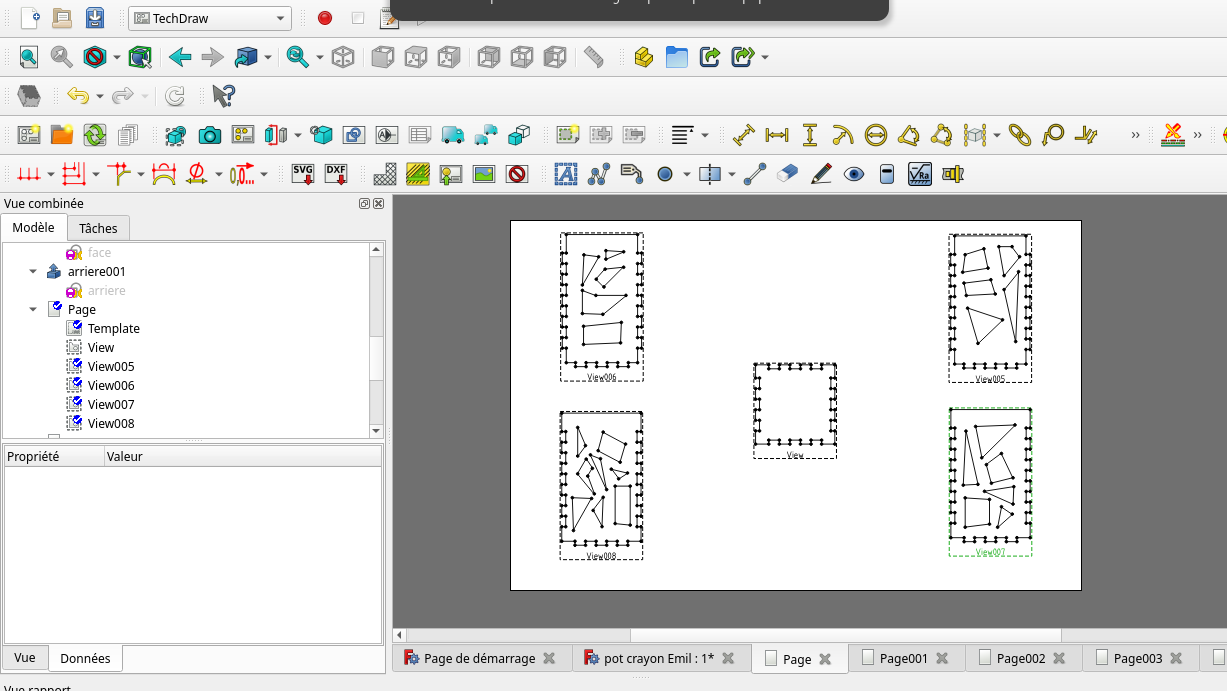
Task: Switch to the Tâches tab
Action: point(98,228)
